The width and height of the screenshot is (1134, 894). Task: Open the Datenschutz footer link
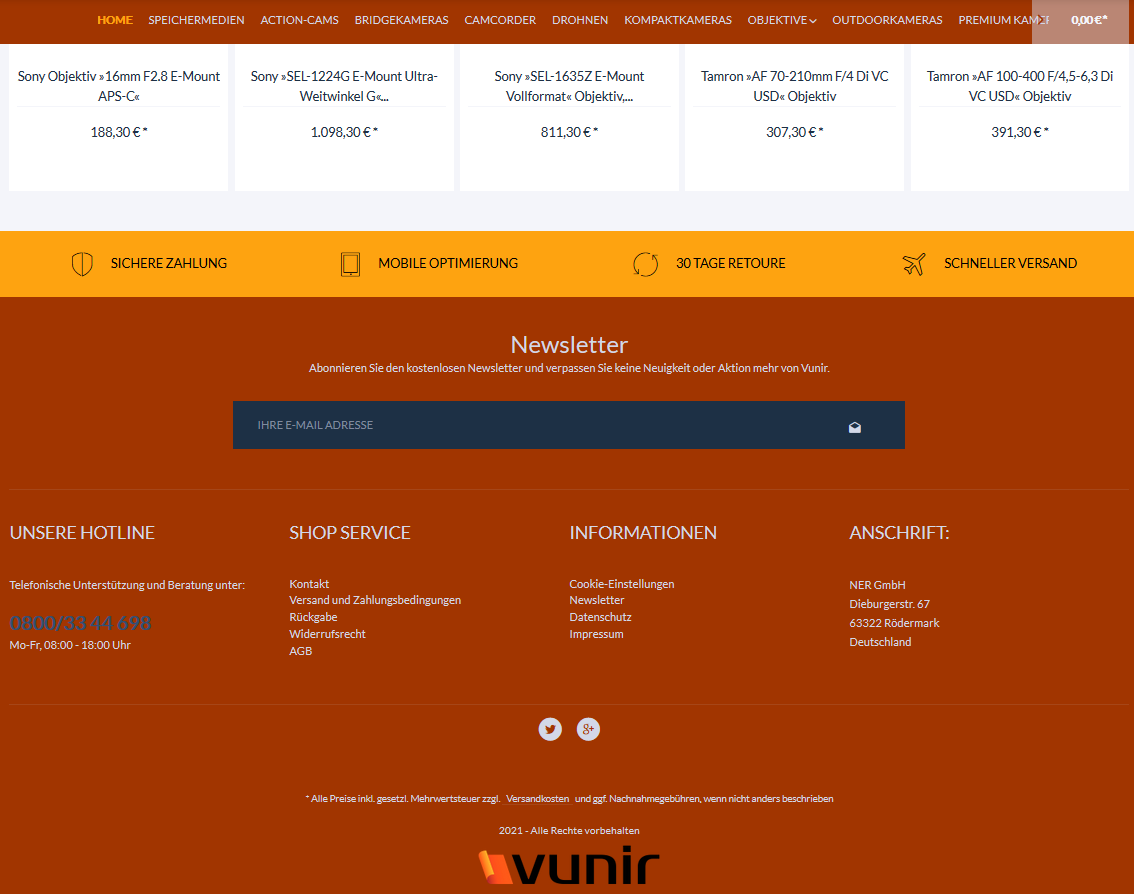click(x=600, y=617)
